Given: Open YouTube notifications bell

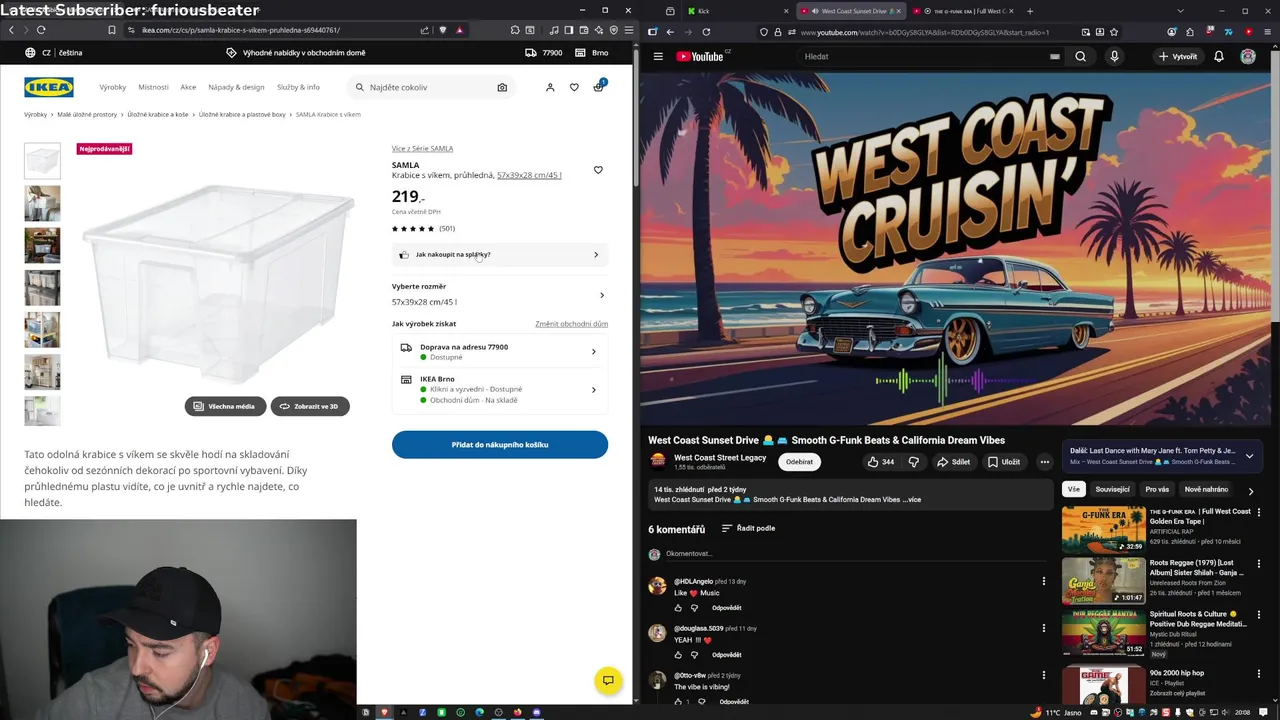Looking at the screenshot, I should [1218, 56].
